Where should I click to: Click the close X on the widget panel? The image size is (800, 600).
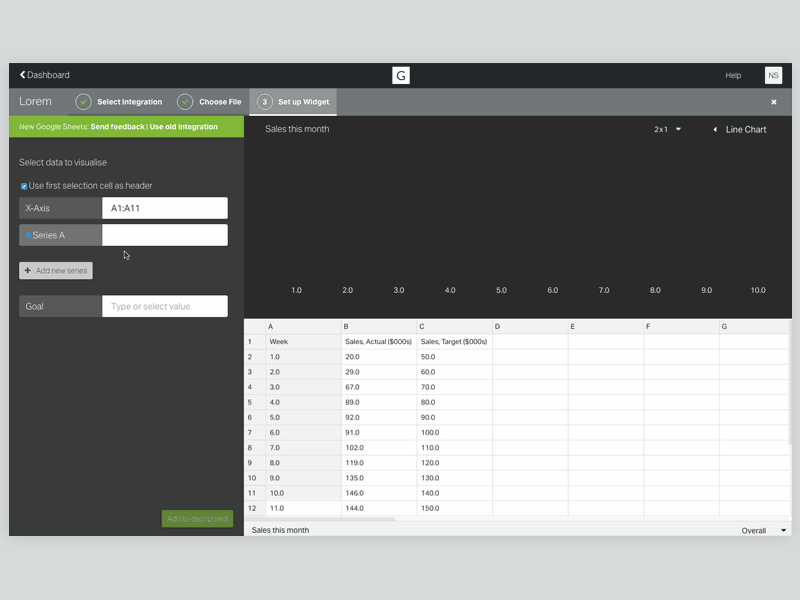pos(773,101)
